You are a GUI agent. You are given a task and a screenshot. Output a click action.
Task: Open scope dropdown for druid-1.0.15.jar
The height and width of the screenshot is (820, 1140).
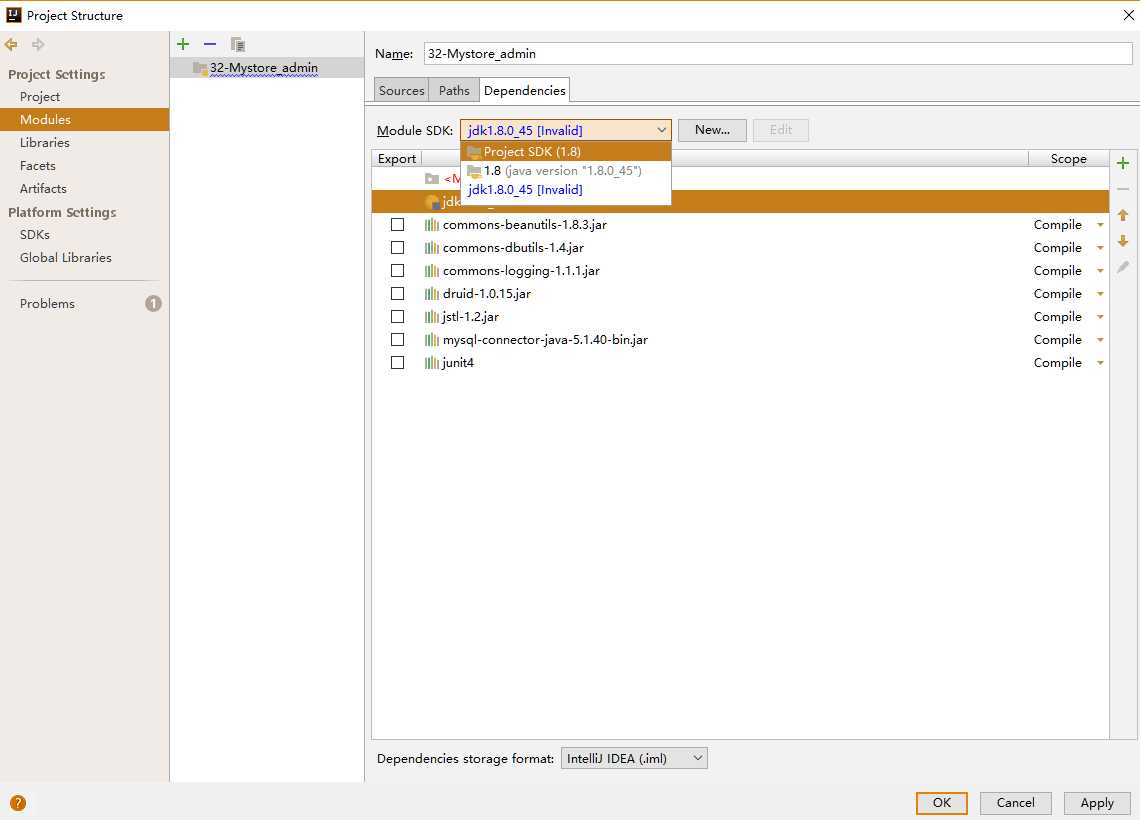pyautogui.click(x=1101, y=294)
